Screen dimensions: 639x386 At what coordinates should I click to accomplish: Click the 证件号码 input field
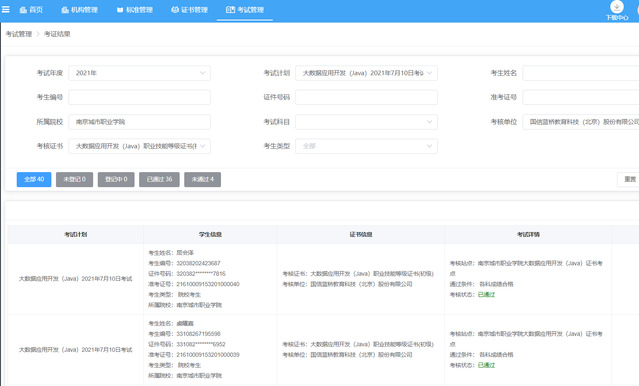point(366,97)
